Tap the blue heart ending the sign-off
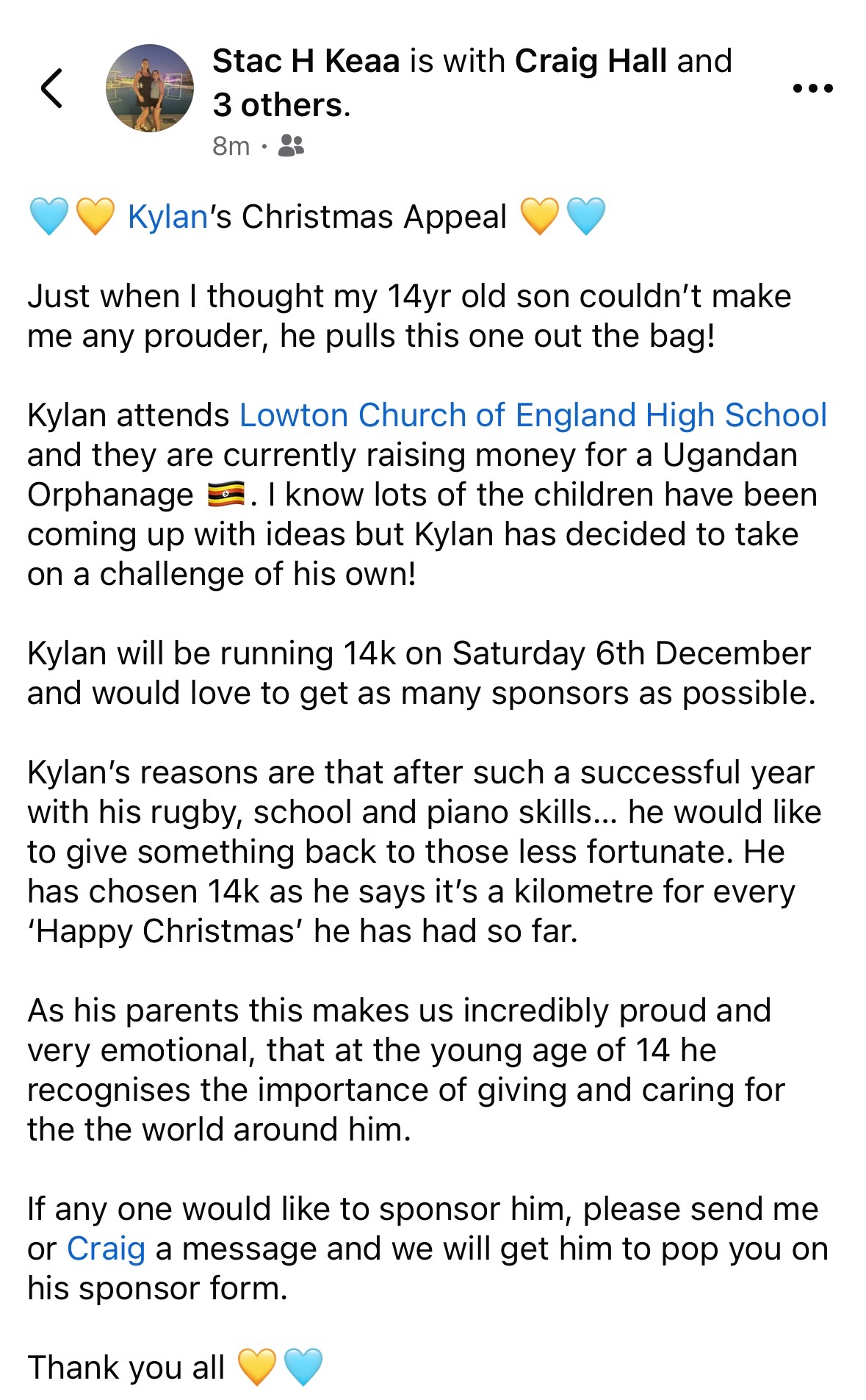Screen dimensions: 866x1400 coord(303,1368)
